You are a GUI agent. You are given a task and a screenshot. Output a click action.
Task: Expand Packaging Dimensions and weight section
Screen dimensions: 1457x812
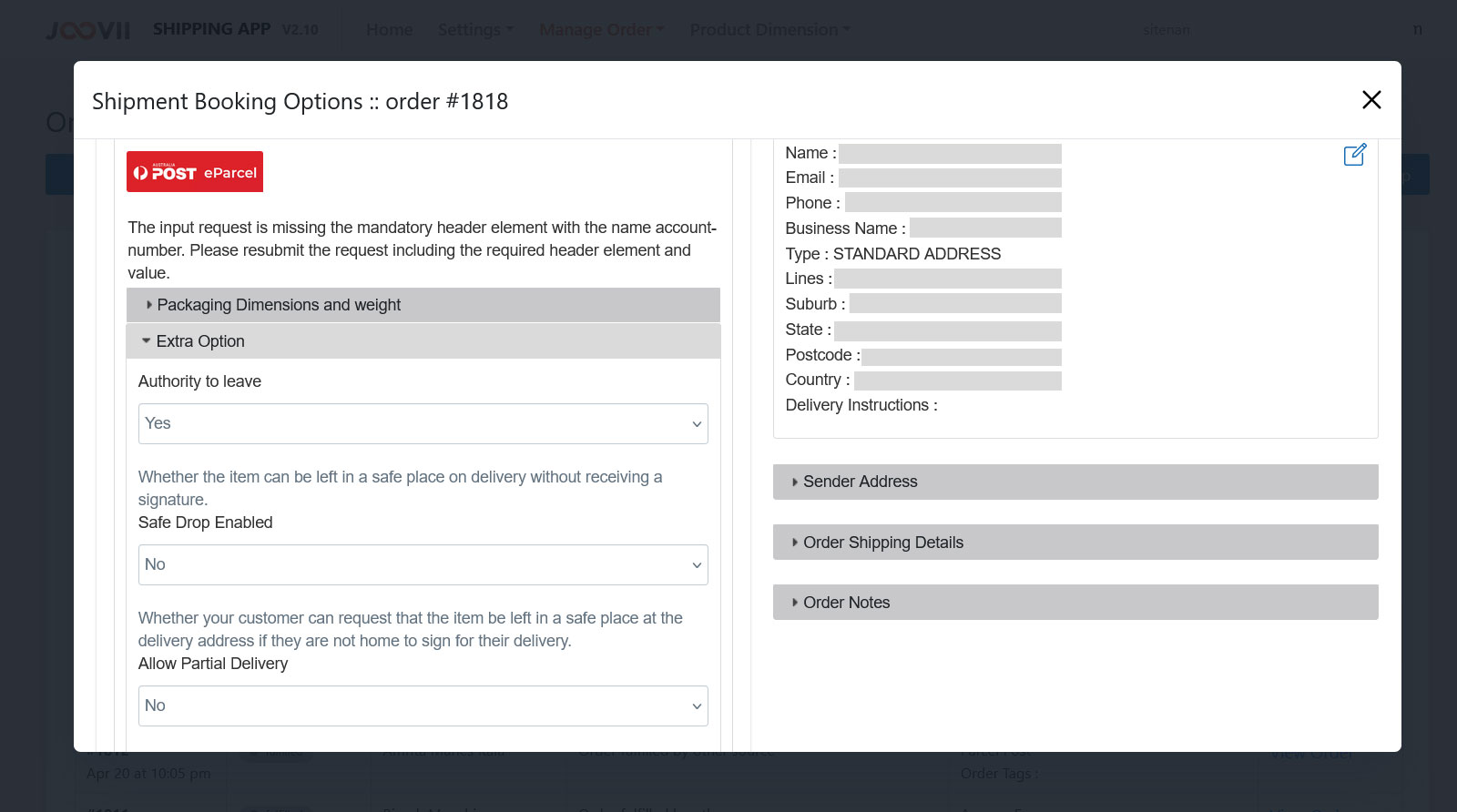(423, 305)
